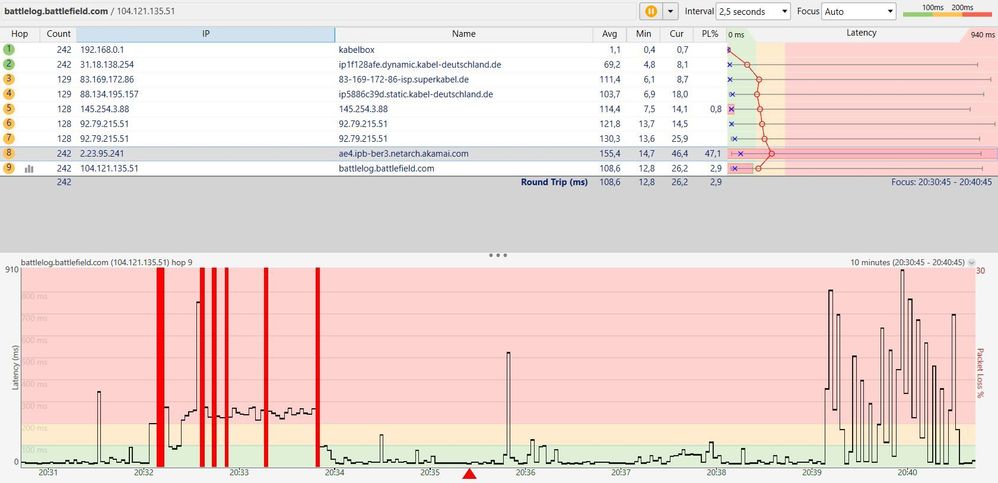Click the kabelbox hostname
The height and width of the screenshot is (483, 998).
[354, 50]
